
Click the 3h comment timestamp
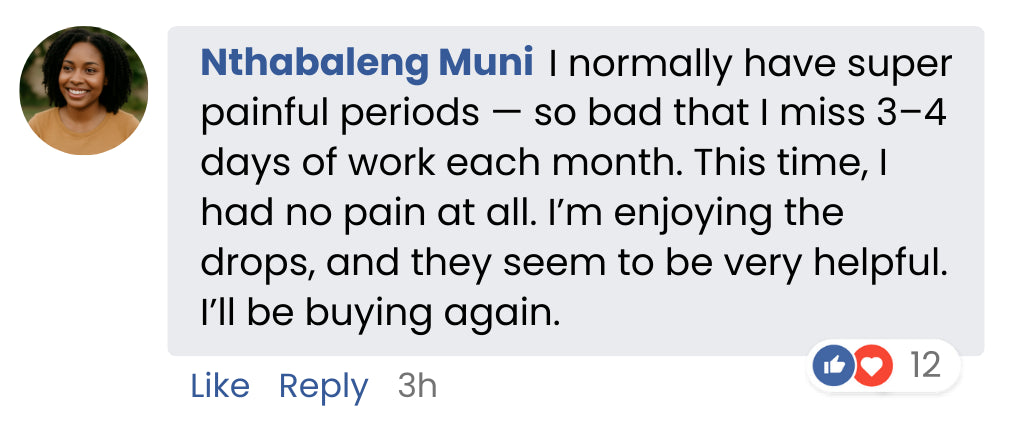coord(417,386)
